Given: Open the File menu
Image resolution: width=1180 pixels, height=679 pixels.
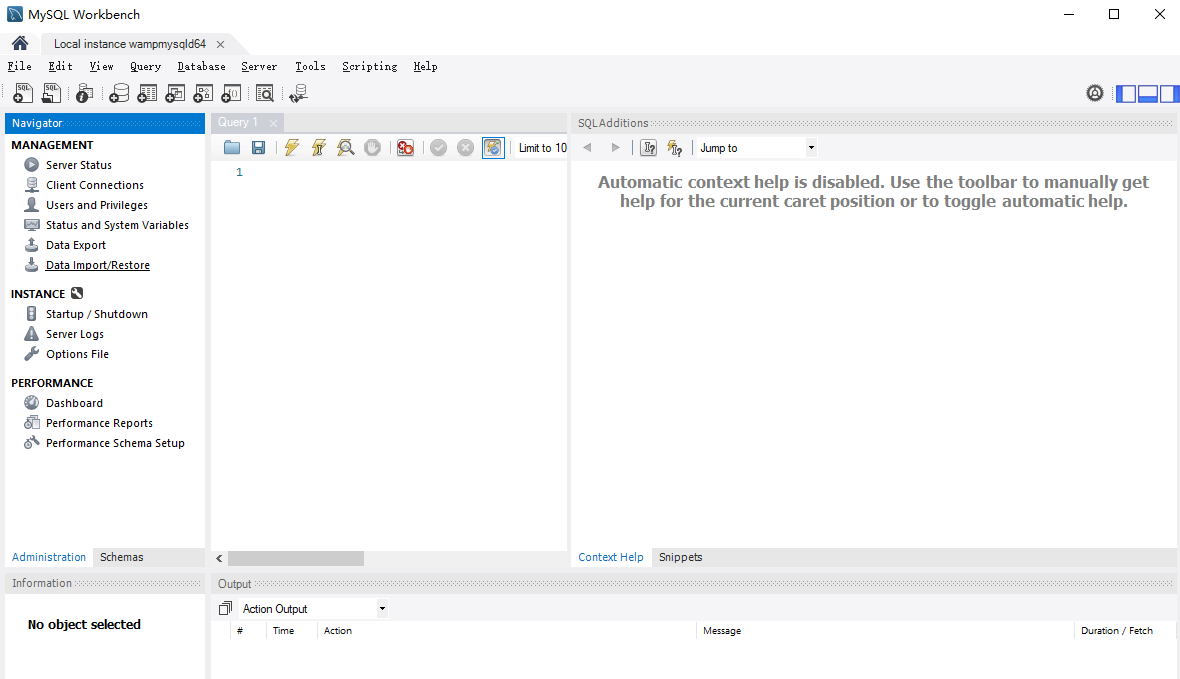Looking at the screenshot, I should (x=20, y=66).
